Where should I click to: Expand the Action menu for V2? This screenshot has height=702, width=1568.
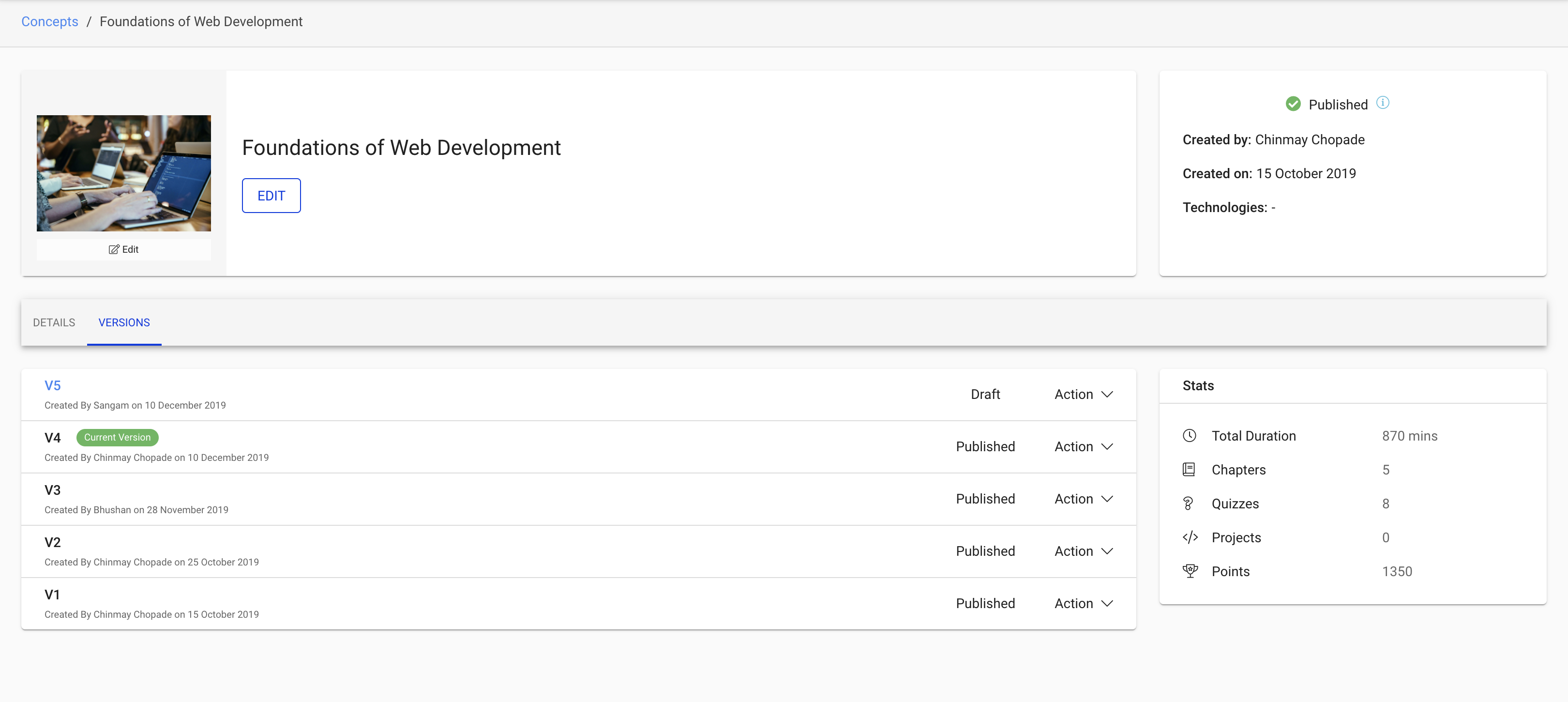click(x=1084, y=551)
